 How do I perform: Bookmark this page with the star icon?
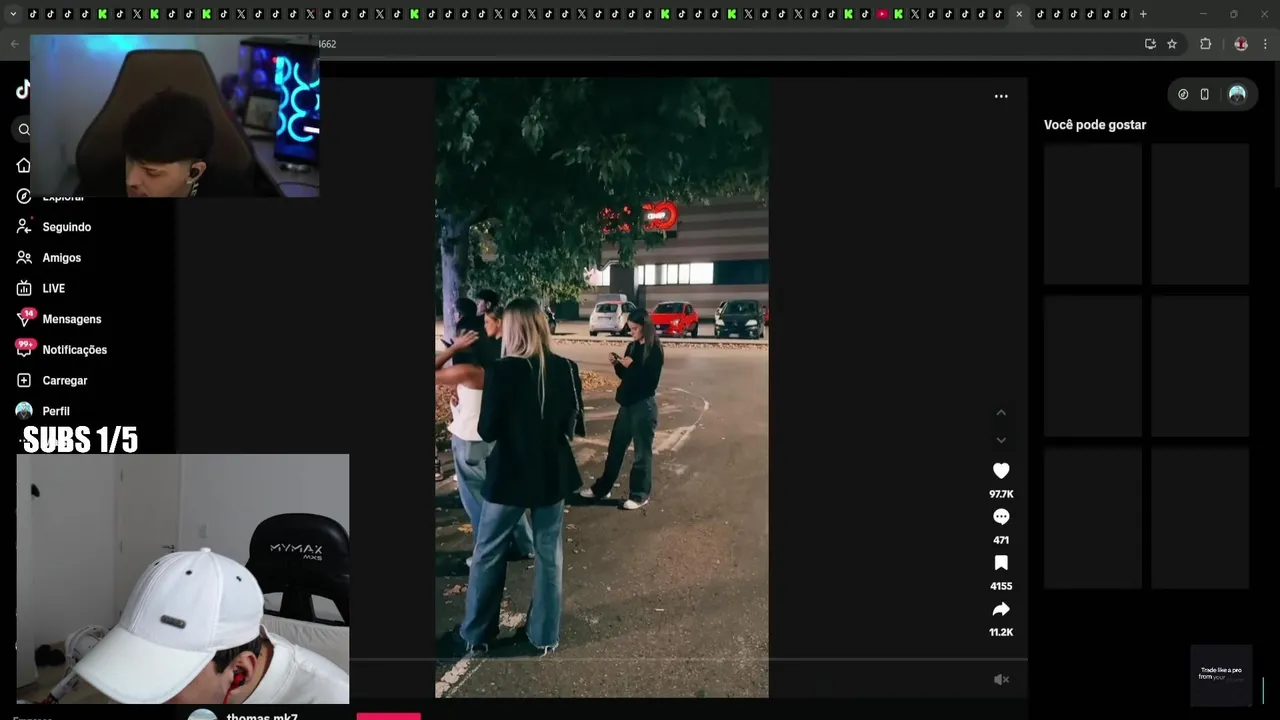tap(1172, 44)
